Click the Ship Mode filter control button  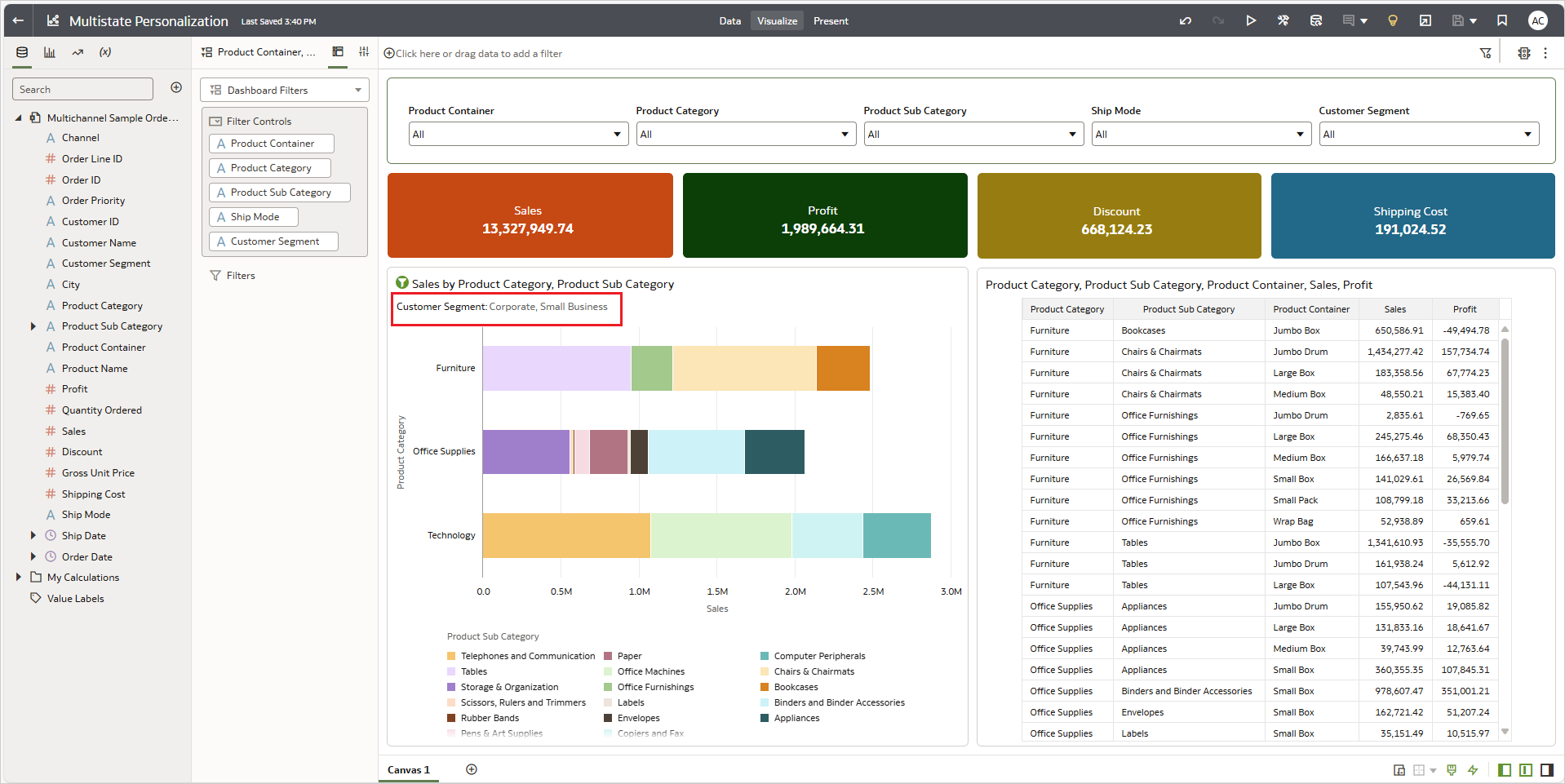(254, 217)
